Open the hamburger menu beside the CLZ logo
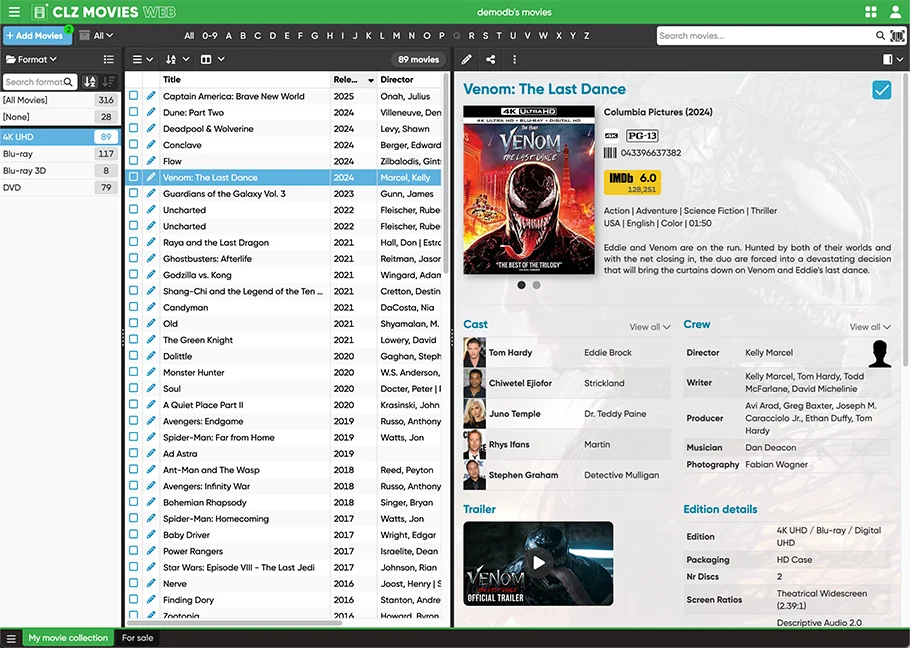This screenshot has width=910, height=648. [14, 12]
